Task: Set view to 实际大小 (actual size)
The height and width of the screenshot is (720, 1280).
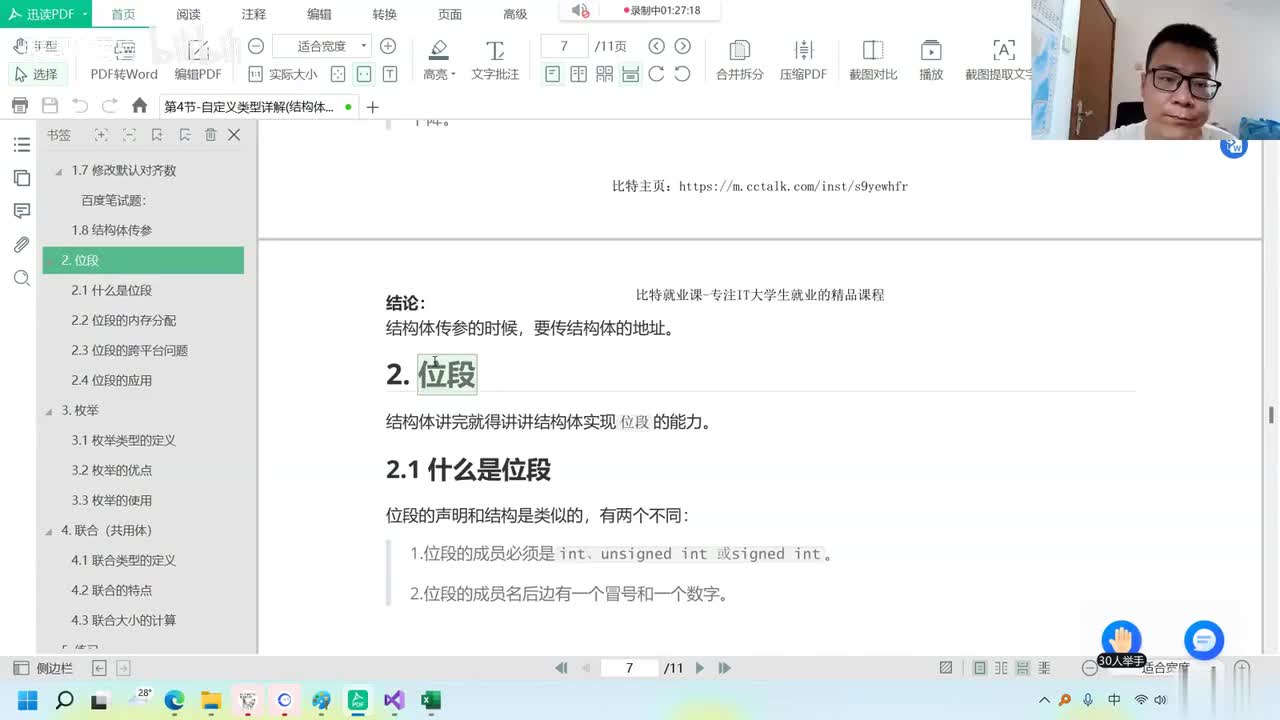Action: coord(282,74)
